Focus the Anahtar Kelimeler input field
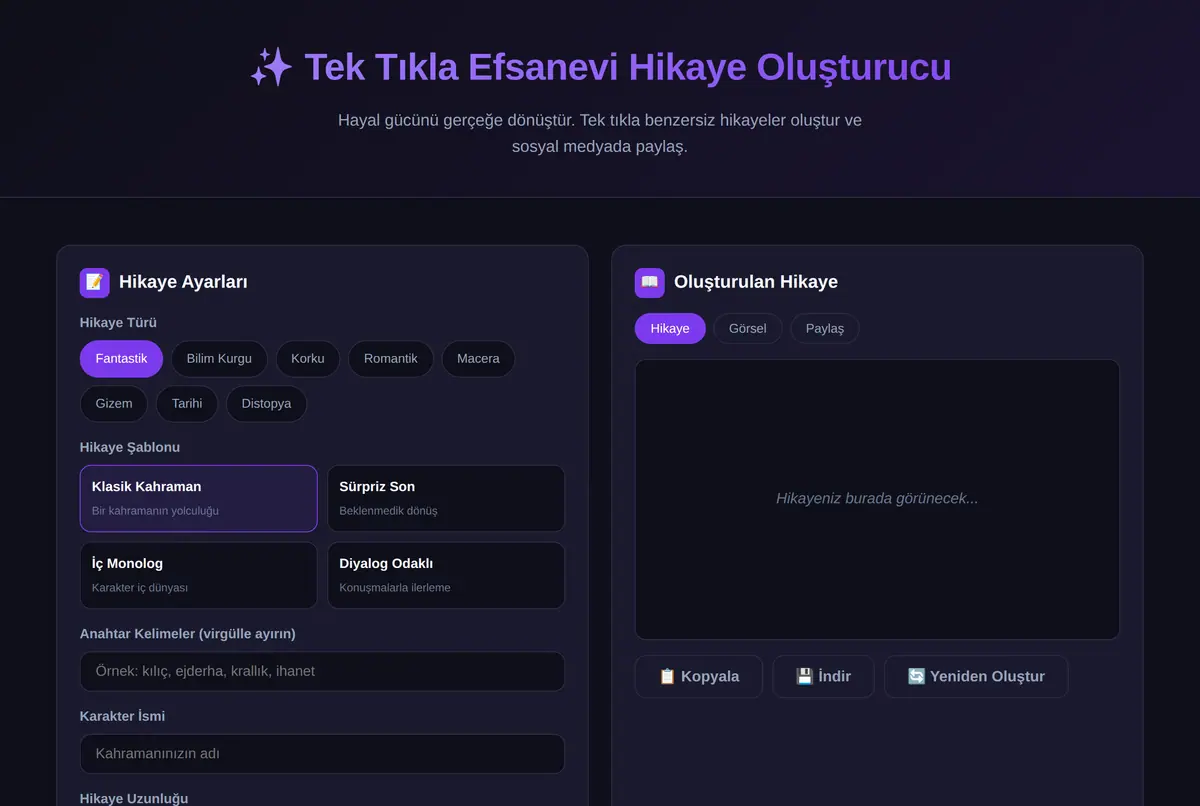This screenshot has width=1200, height=806. pos(322,672)
